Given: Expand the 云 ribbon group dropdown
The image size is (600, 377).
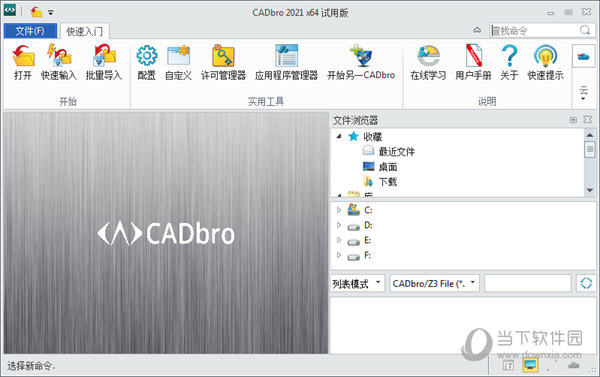Looking at the screenshot, I should click(584, 94).
